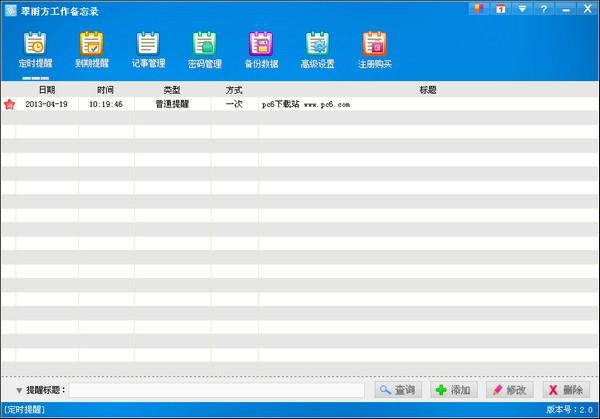The image size is (600, 419).
Task: Close the 翠雨方工作备忘录 window
Action: pyautogui.click(x=588, y=8)
